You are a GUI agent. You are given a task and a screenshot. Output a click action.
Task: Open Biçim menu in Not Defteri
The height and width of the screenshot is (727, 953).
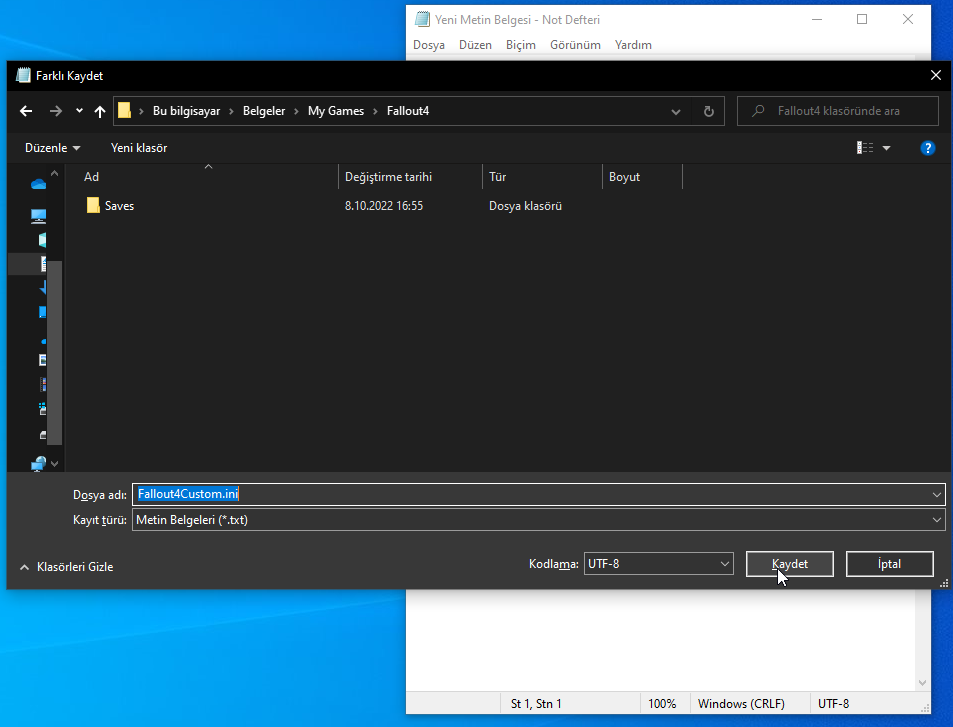pyautogui.click(x=521, y=45)
